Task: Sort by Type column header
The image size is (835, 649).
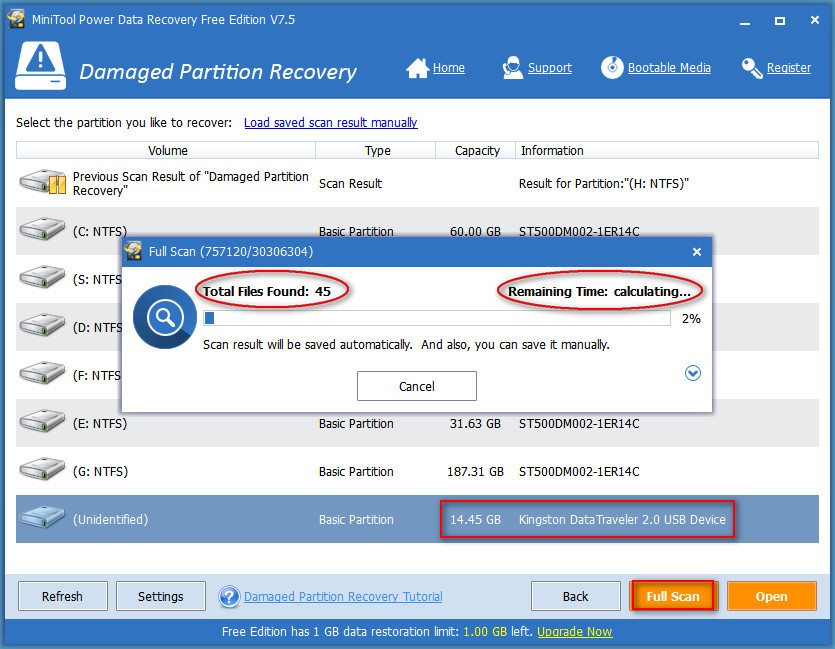Action: [x=376, y=151]
